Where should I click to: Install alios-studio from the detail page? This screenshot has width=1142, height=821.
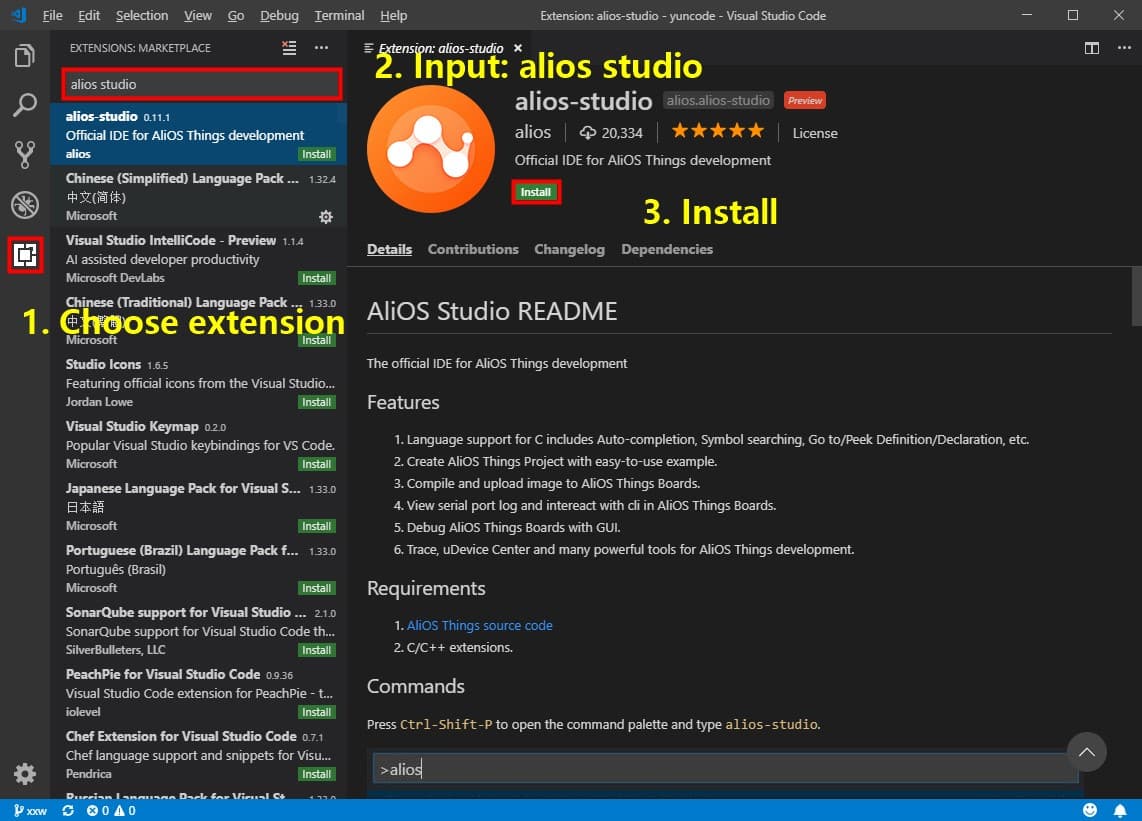[536, 192]
